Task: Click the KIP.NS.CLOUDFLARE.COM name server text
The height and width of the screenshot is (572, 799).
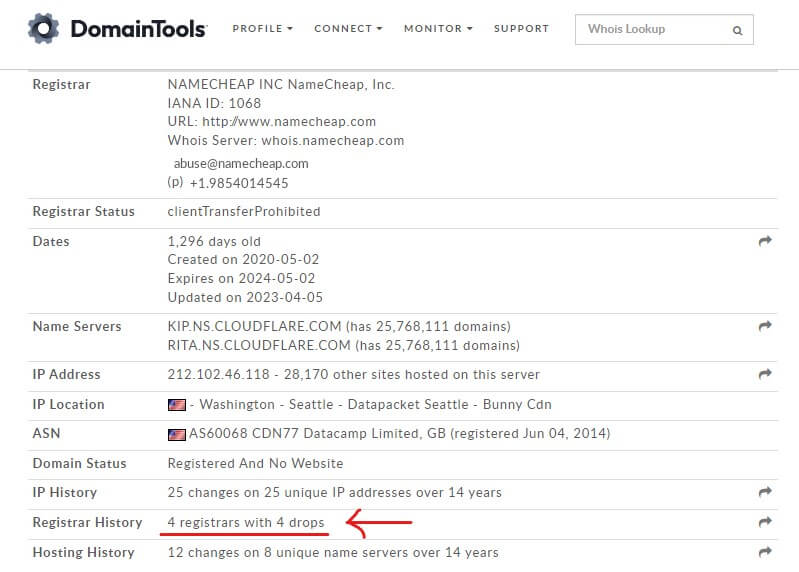Action: 254,326
